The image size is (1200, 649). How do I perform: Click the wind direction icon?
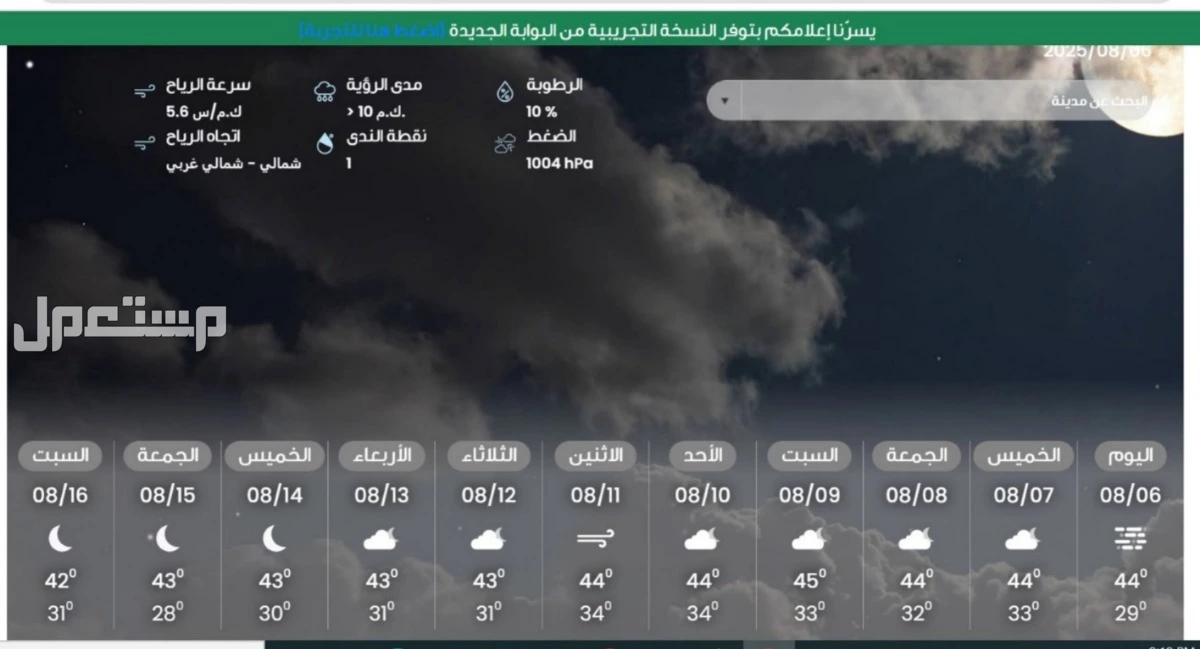(144, 144)
